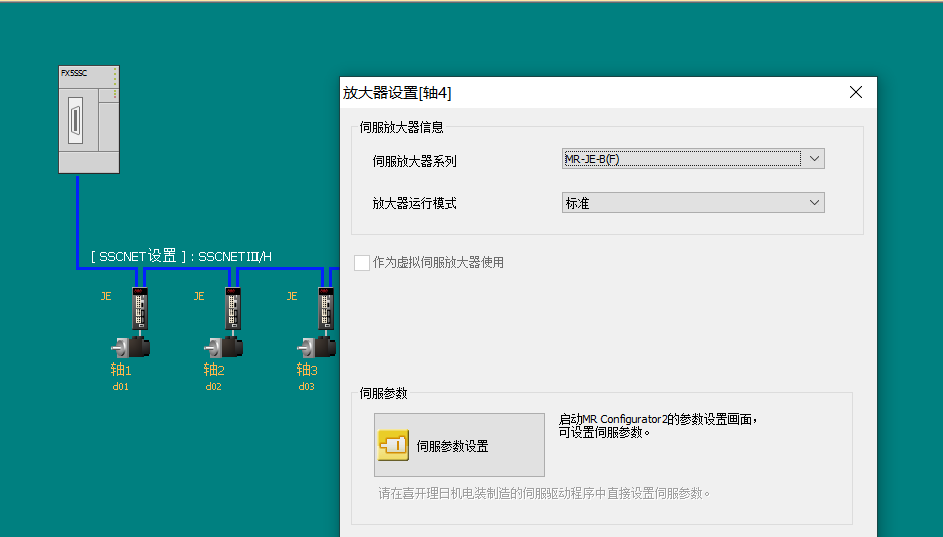Click the d01 station number label
Screen dimensions: 943x537
click(121, 386)
